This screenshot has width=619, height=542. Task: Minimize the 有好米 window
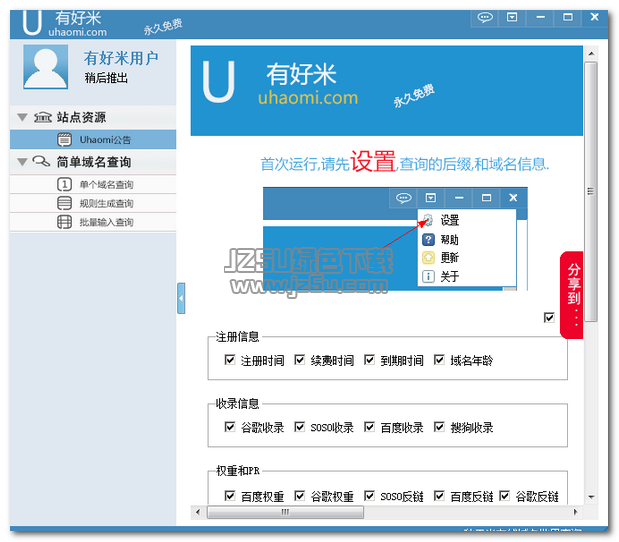click(x=540, y=17)
